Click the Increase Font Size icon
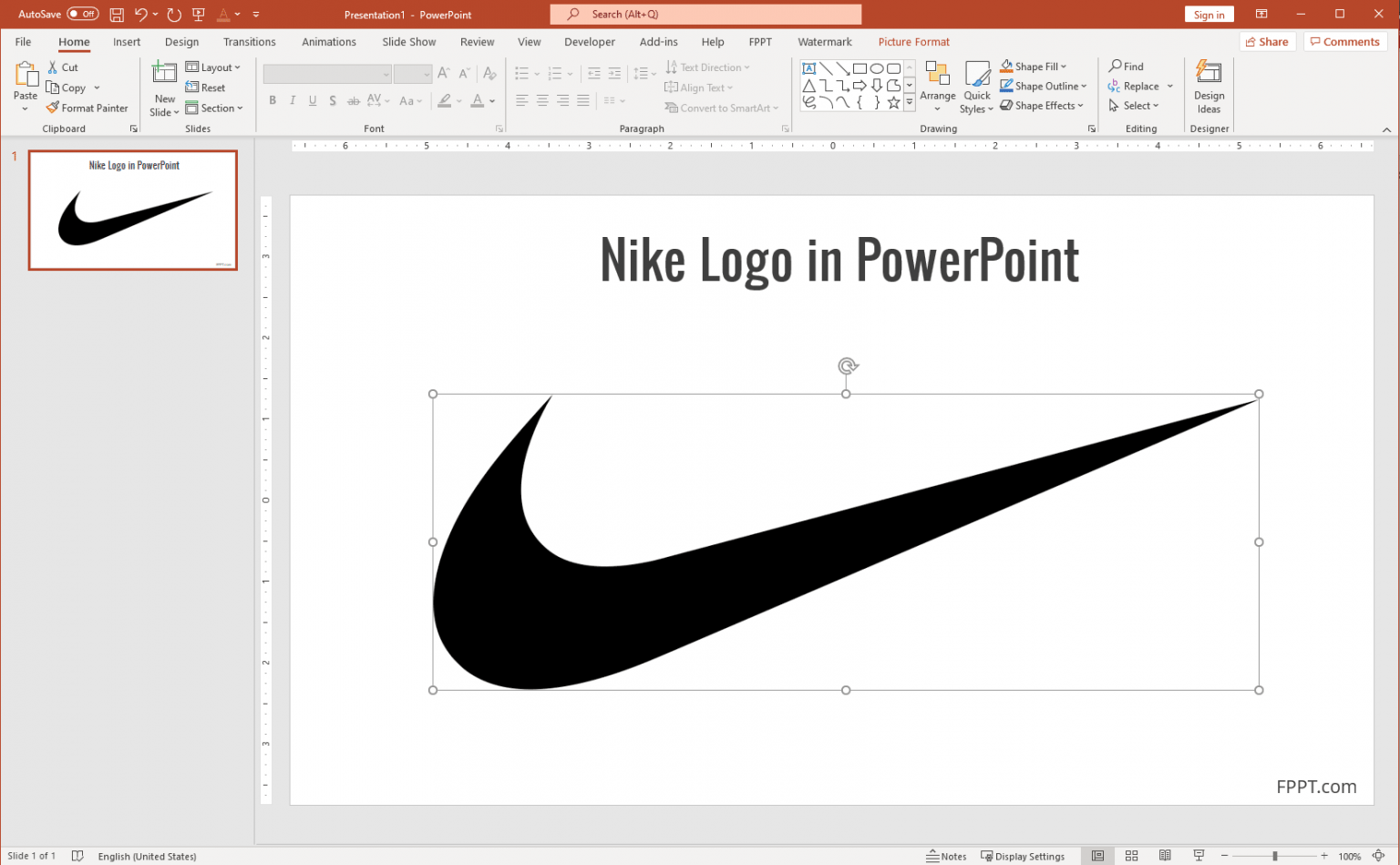Screen dimensions: 1400x865 click(x=443, y=73)
